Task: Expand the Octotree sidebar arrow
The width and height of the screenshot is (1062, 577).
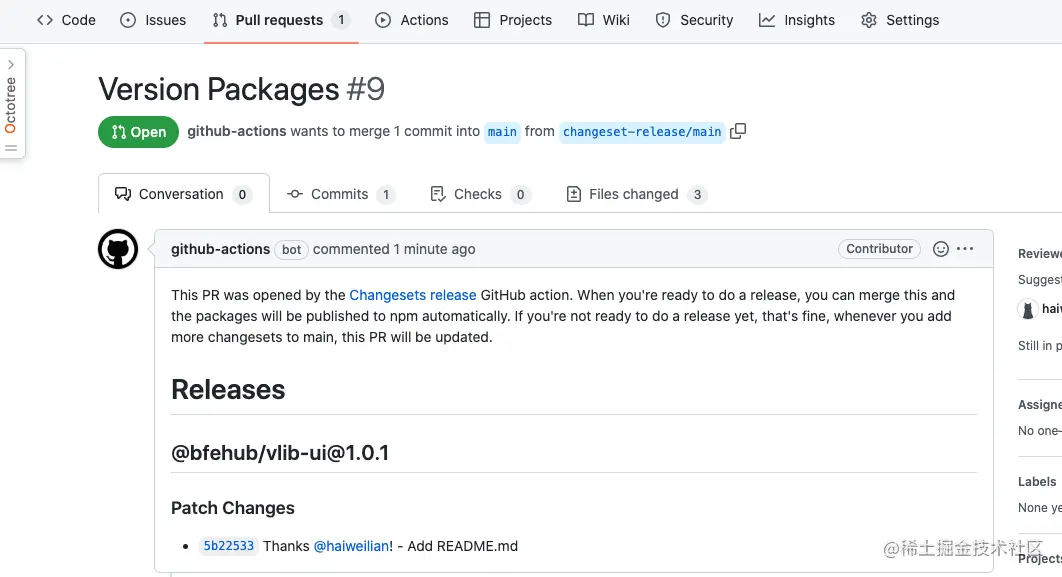Action: point(11,64)
